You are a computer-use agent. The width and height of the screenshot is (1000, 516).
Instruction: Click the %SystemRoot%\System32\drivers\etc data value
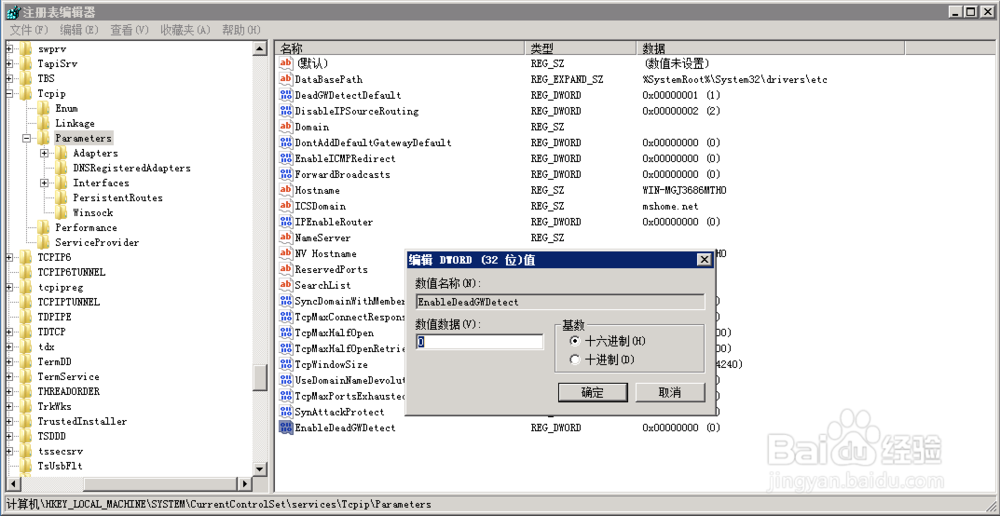pyautogui.click(x=735, y=79)
